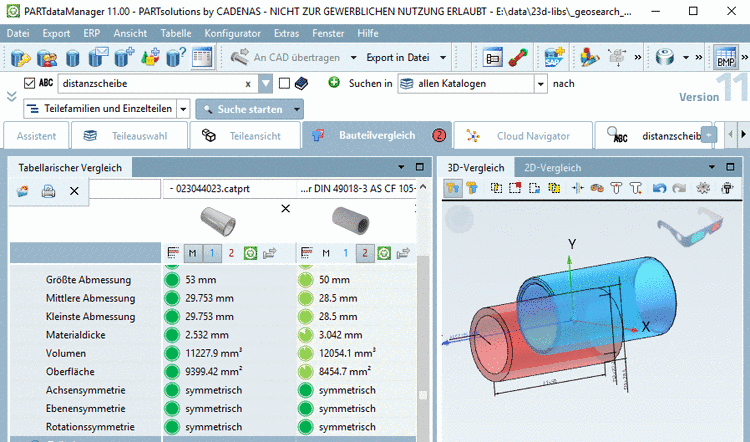Click the red wrench icon in main toolbar
The image size is (750, 442).
[x=518, y=57]
